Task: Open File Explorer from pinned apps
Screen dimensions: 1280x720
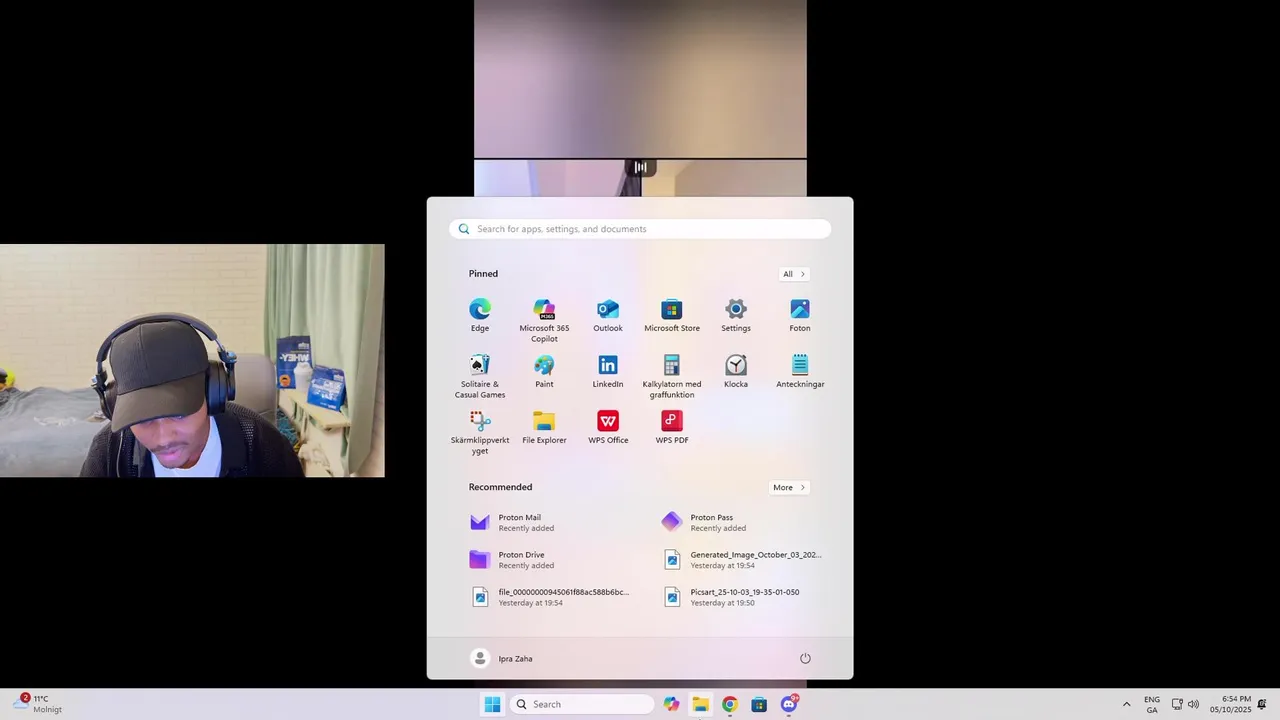Action: 544,427
